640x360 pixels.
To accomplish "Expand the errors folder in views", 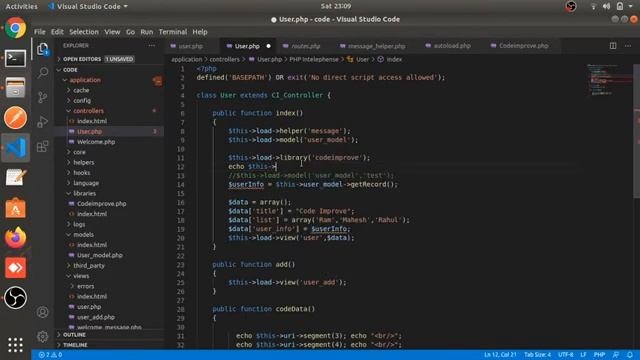I will [x=85, y=286].
